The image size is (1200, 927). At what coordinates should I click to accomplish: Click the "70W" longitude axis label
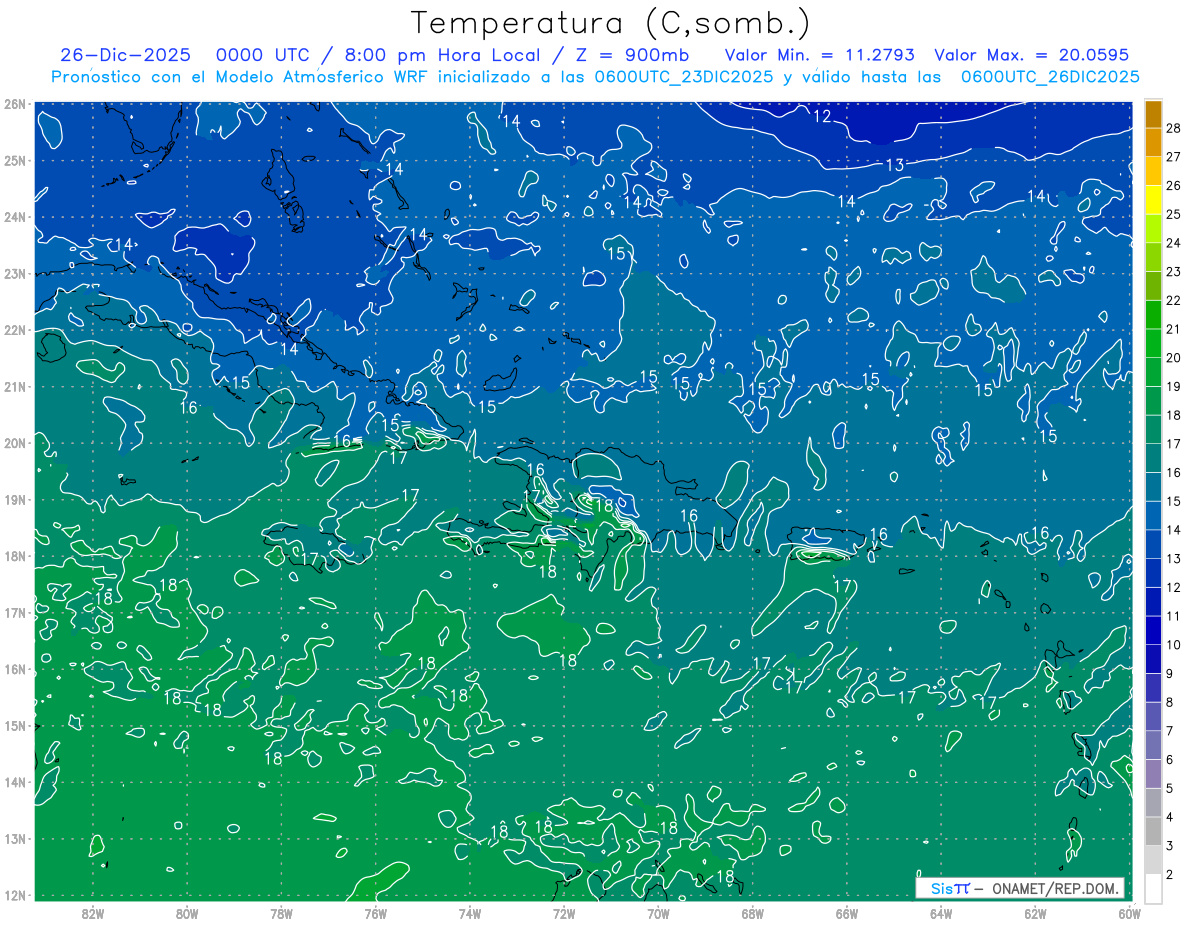pyautogui.click(x=658, y=913)
